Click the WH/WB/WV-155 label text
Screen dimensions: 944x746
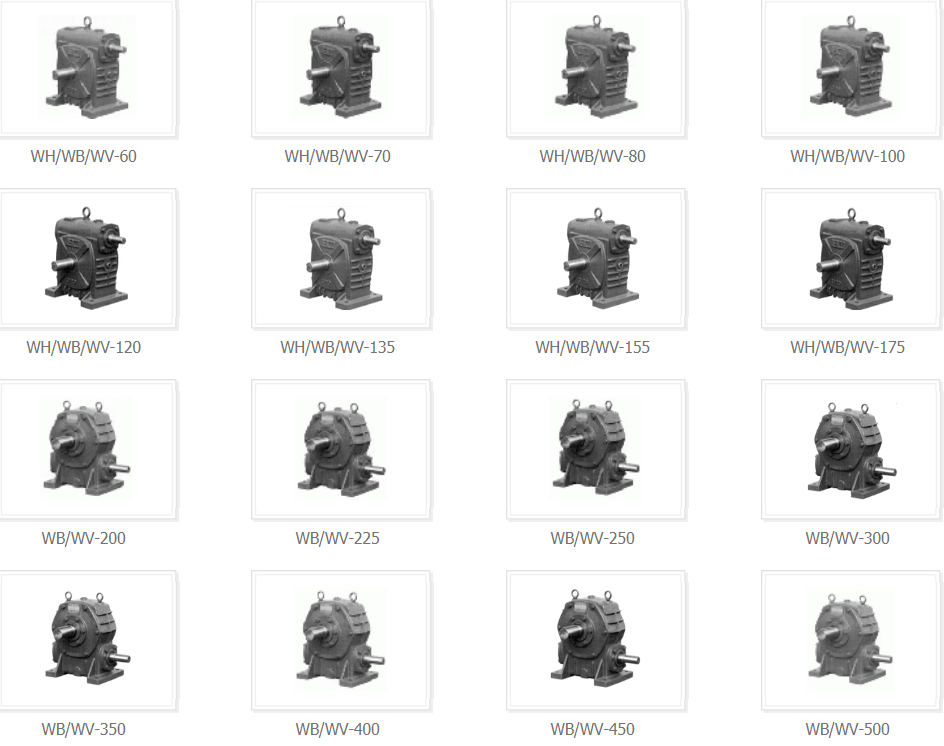592,347
